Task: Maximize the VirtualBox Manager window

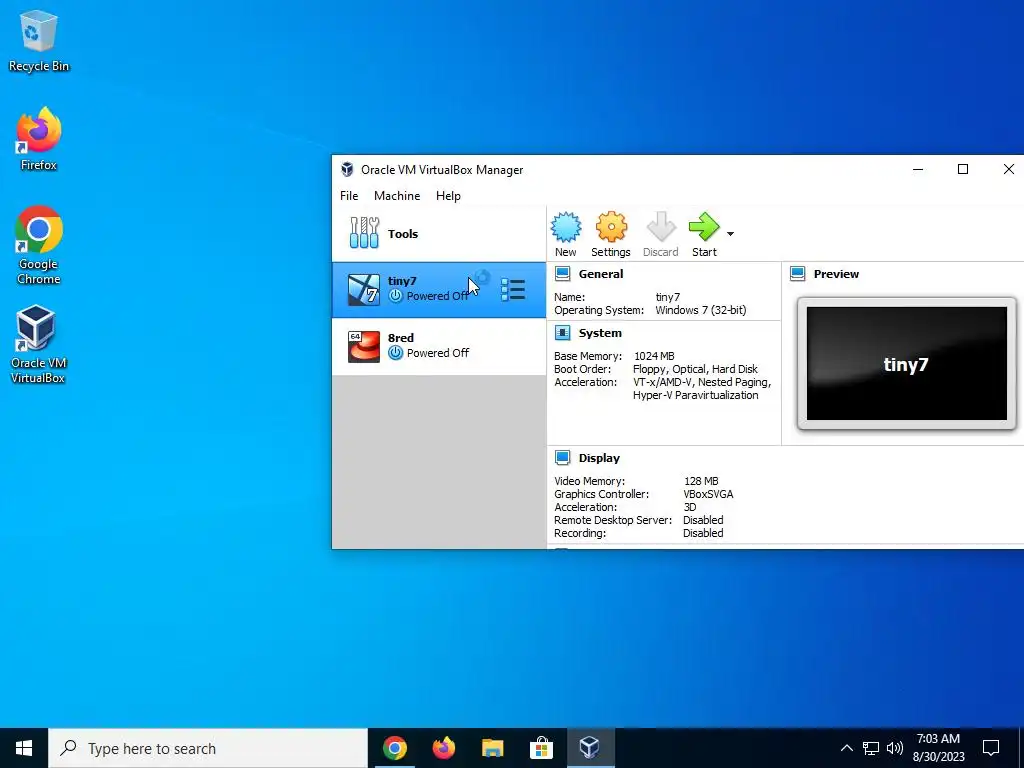Action: (x=963, y=170)
